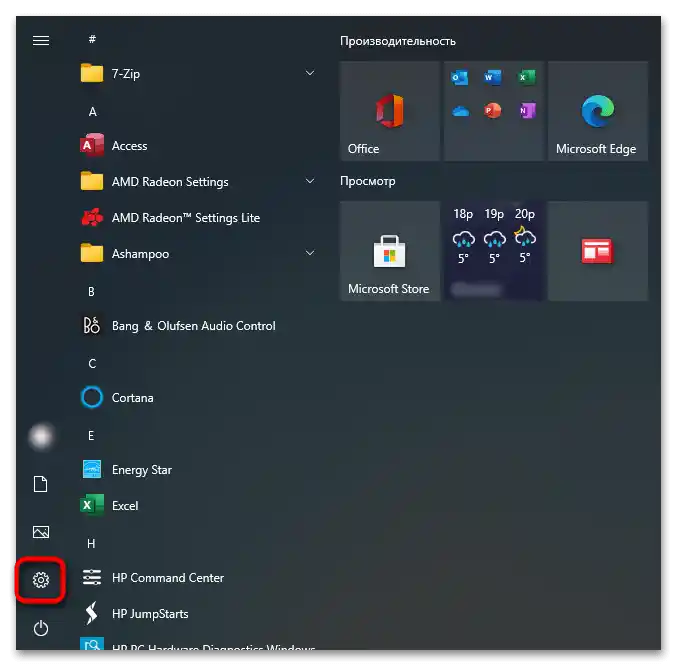Click the letter A section header
Viewport: 677px width, 666px height.
pos(92,112)
